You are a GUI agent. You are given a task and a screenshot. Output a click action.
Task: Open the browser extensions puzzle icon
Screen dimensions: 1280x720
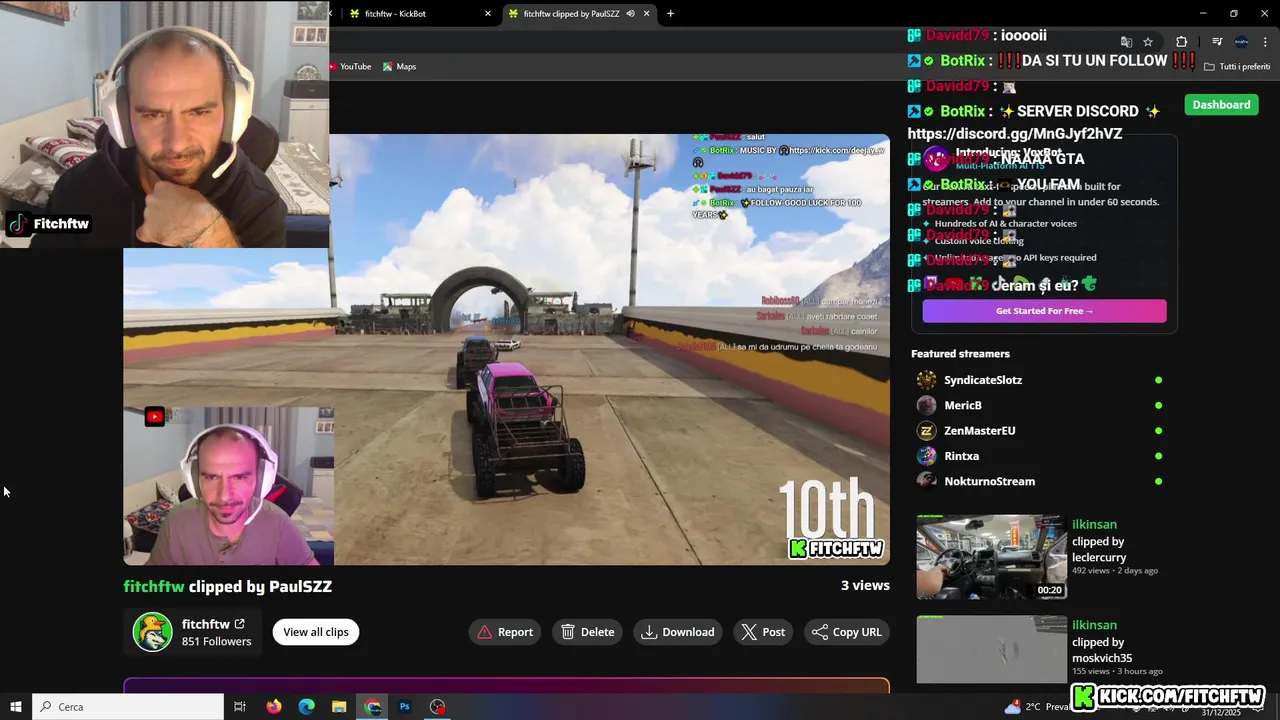point(1181,42)
